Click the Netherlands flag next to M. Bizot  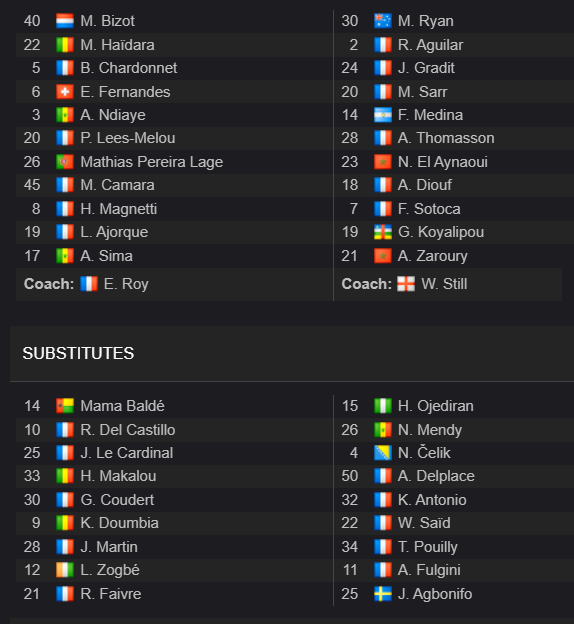(x=65, y=21)
